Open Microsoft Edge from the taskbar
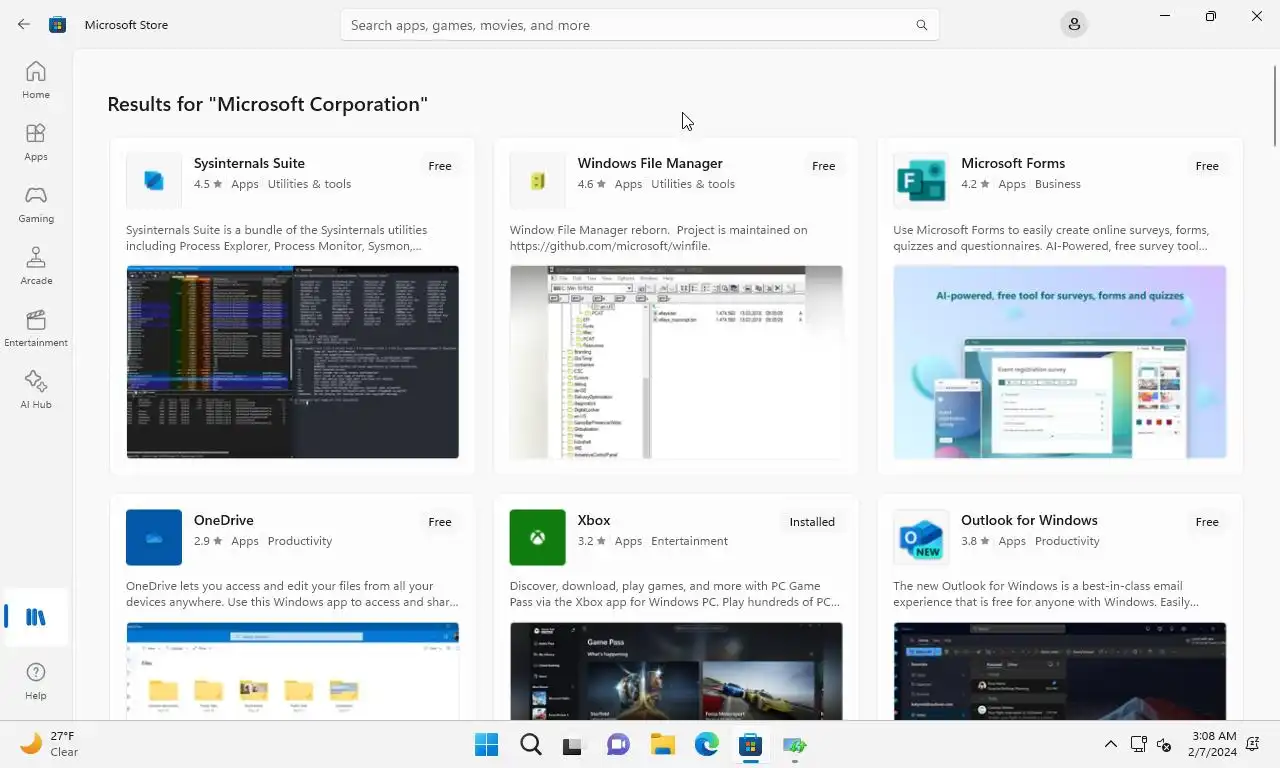 (707, 745)
